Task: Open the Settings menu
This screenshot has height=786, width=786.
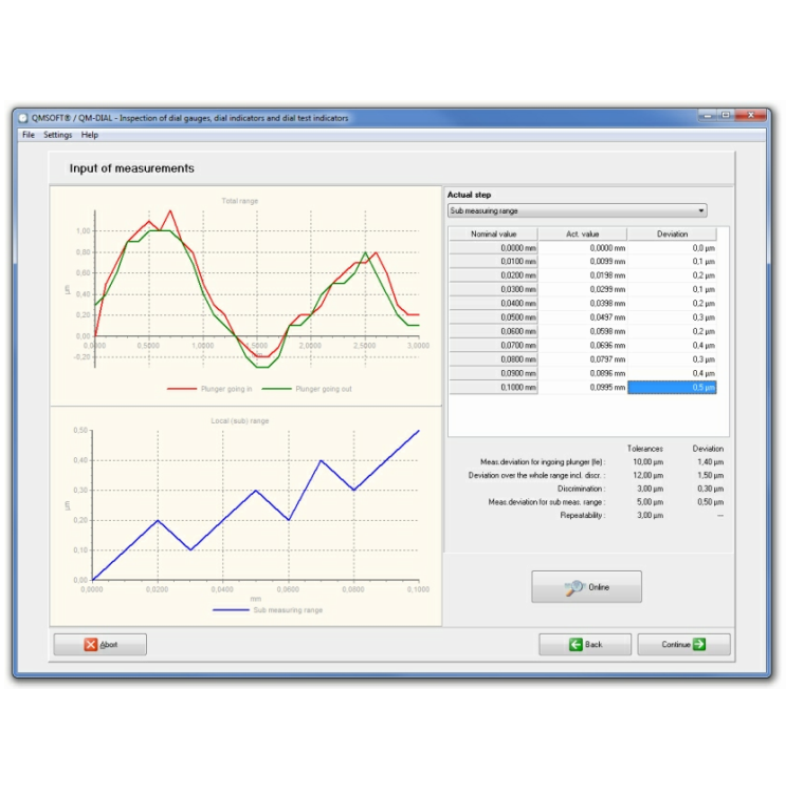Action: click(x=57, y=135)
